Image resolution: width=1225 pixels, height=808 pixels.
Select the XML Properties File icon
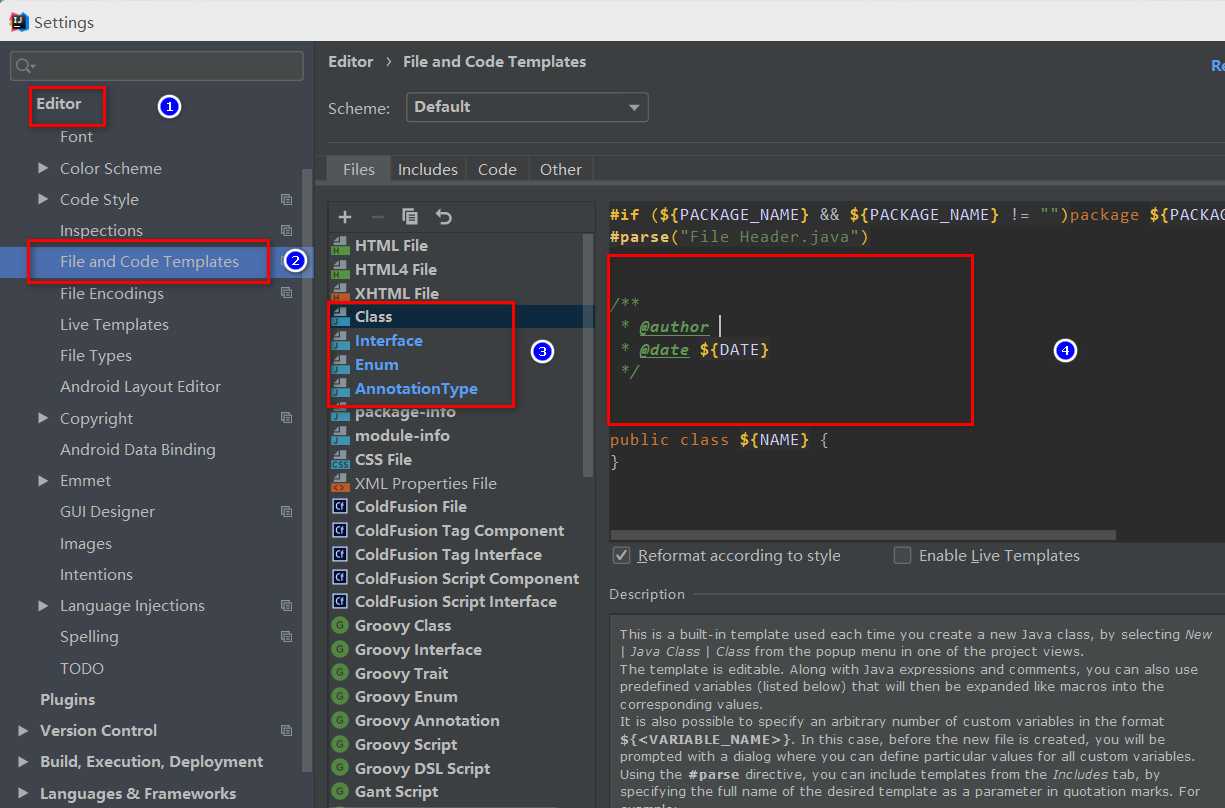pos(339,483)
